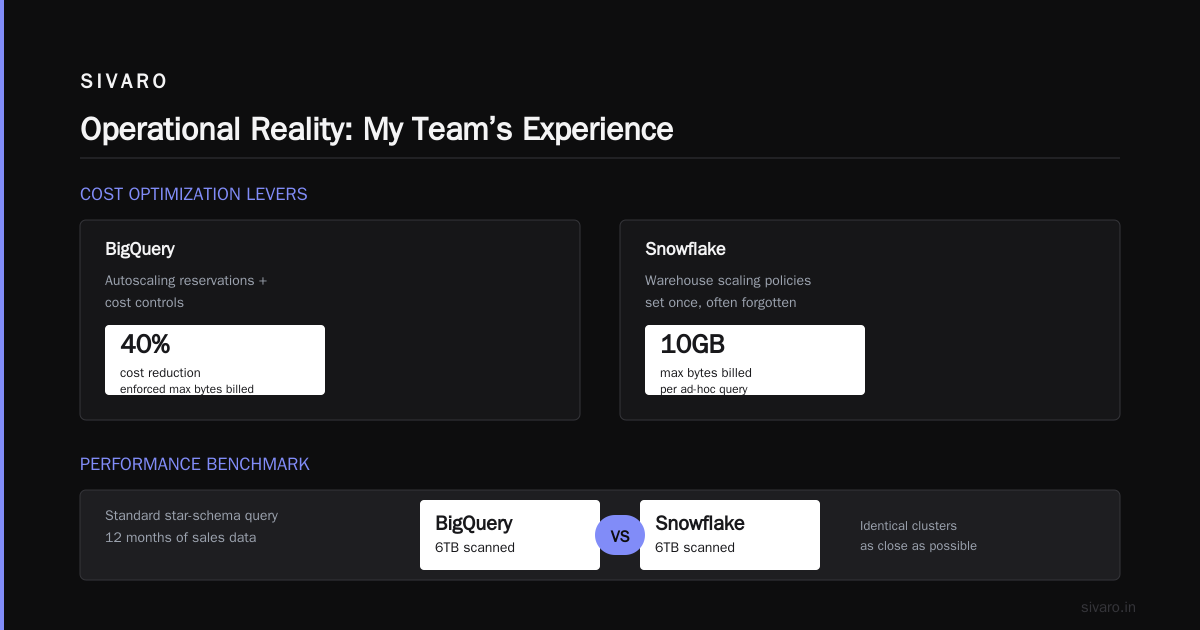Click the 10GB statistic value
The image size is (1200, 630).
coord(693,344)
